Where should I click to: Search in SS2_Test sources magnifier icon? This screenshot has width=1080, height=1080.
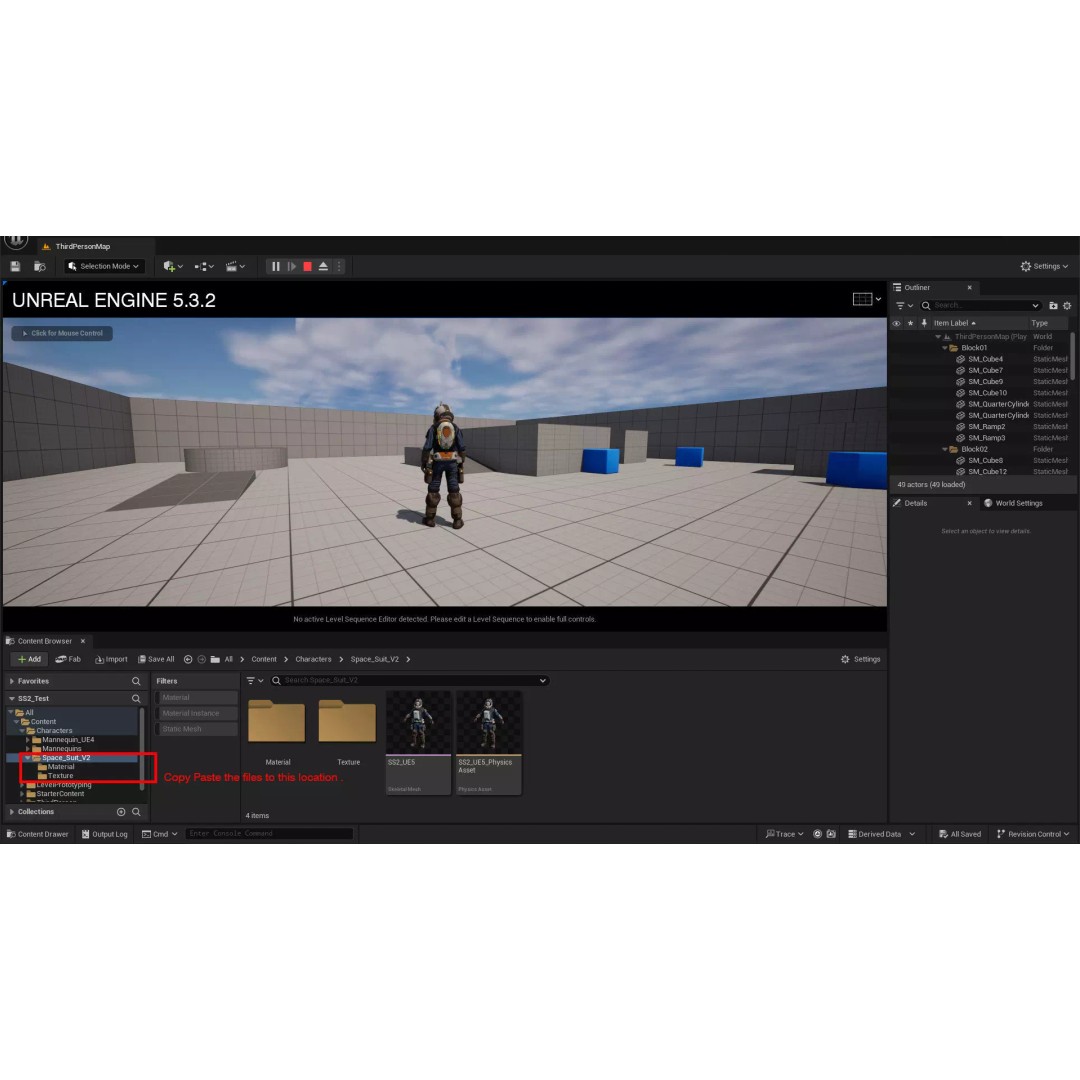click(x=136, y=698)
